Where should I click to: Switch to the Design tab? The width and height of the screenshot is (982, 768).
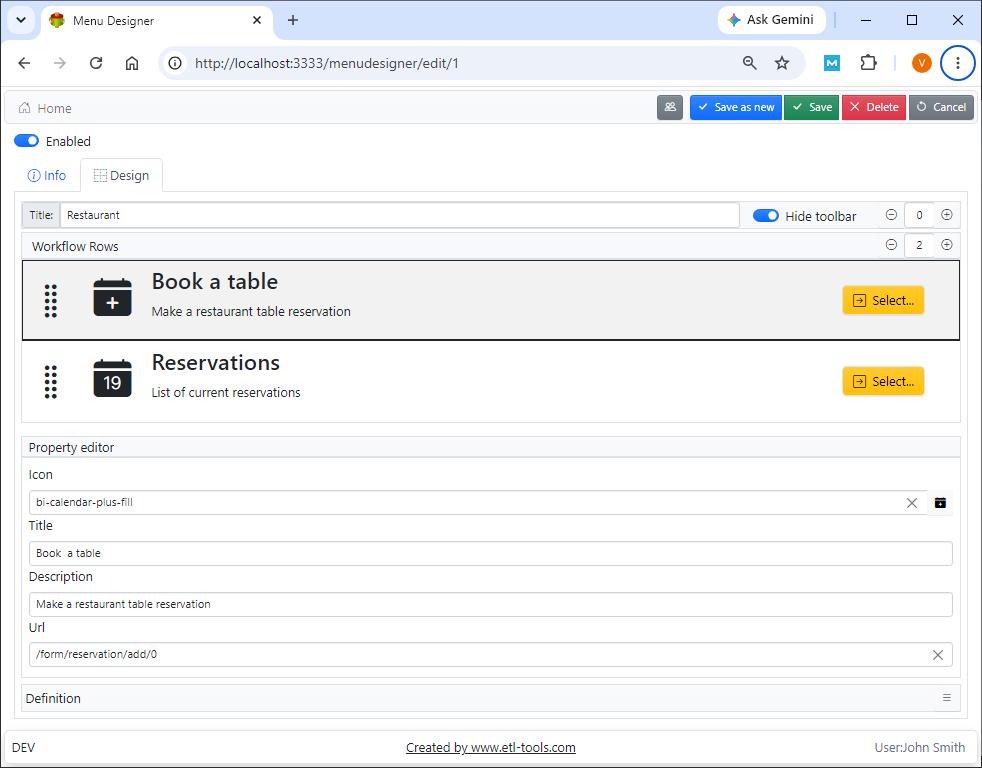(x=121, y=175)
